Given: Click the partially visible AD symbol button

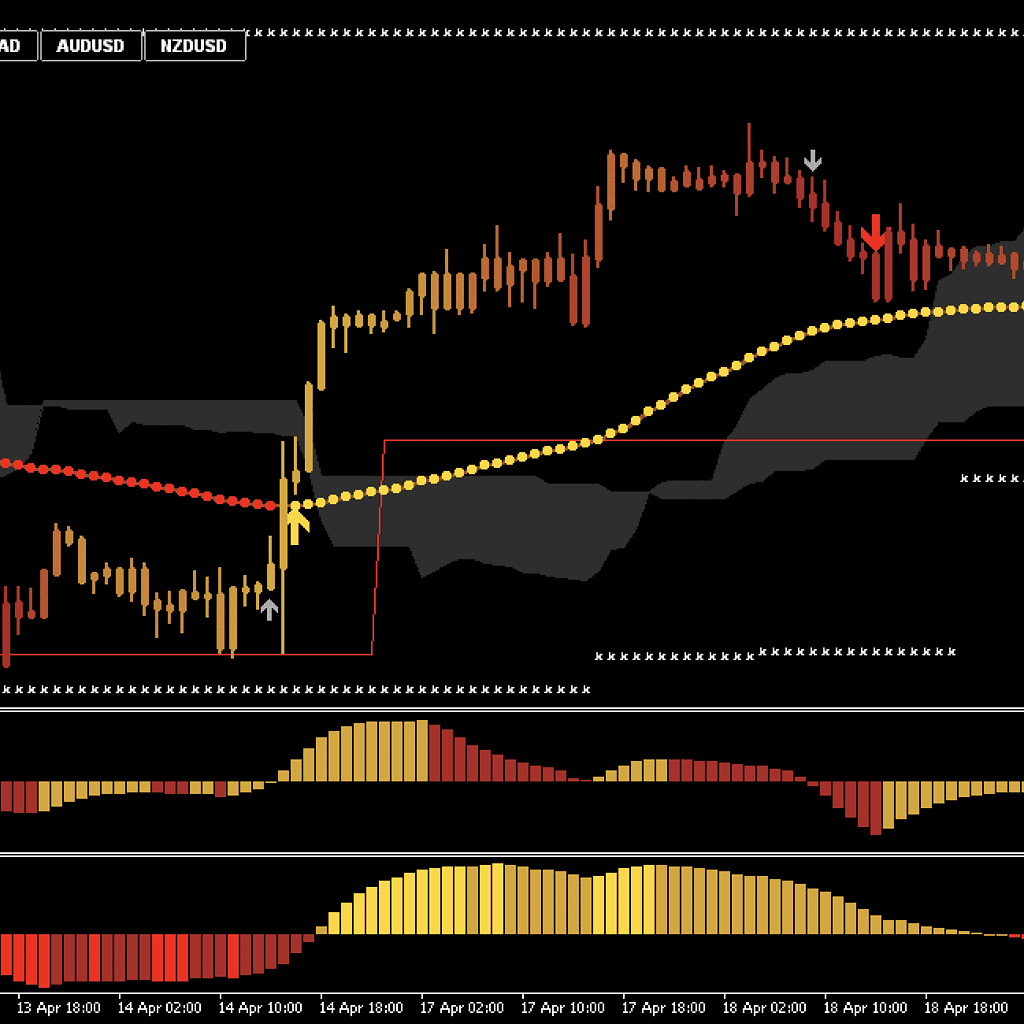Looking at the screenshot, I should pos(17,46).
